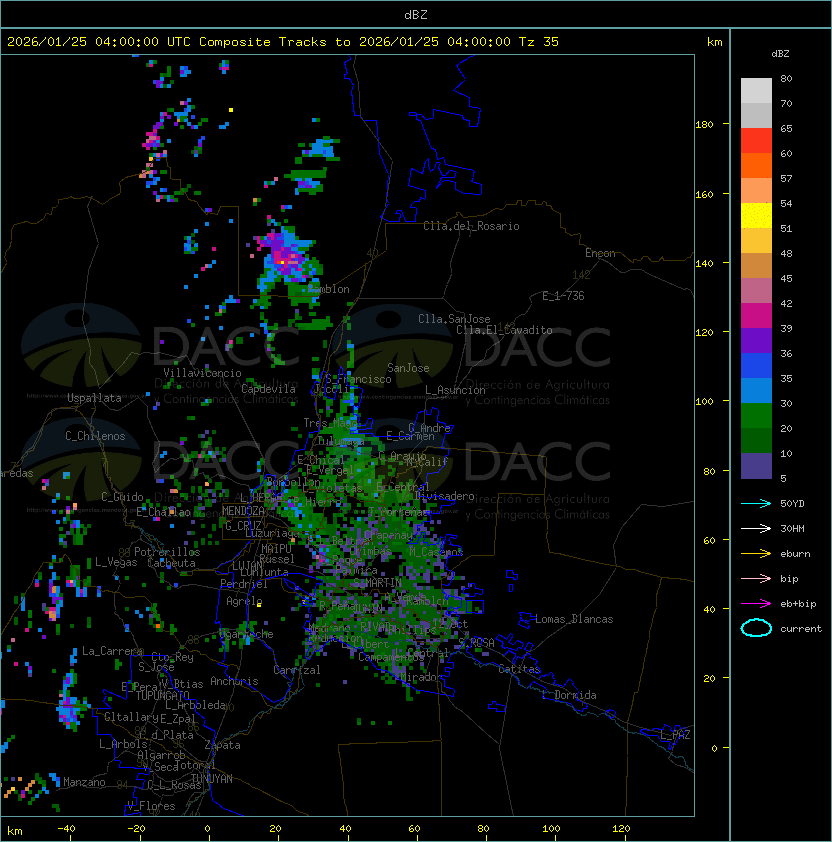Image resolution: width=832 pixels, height=842 pixels.
Task: Click the 'Cacheuta' map label
Action: coord(171,563)
